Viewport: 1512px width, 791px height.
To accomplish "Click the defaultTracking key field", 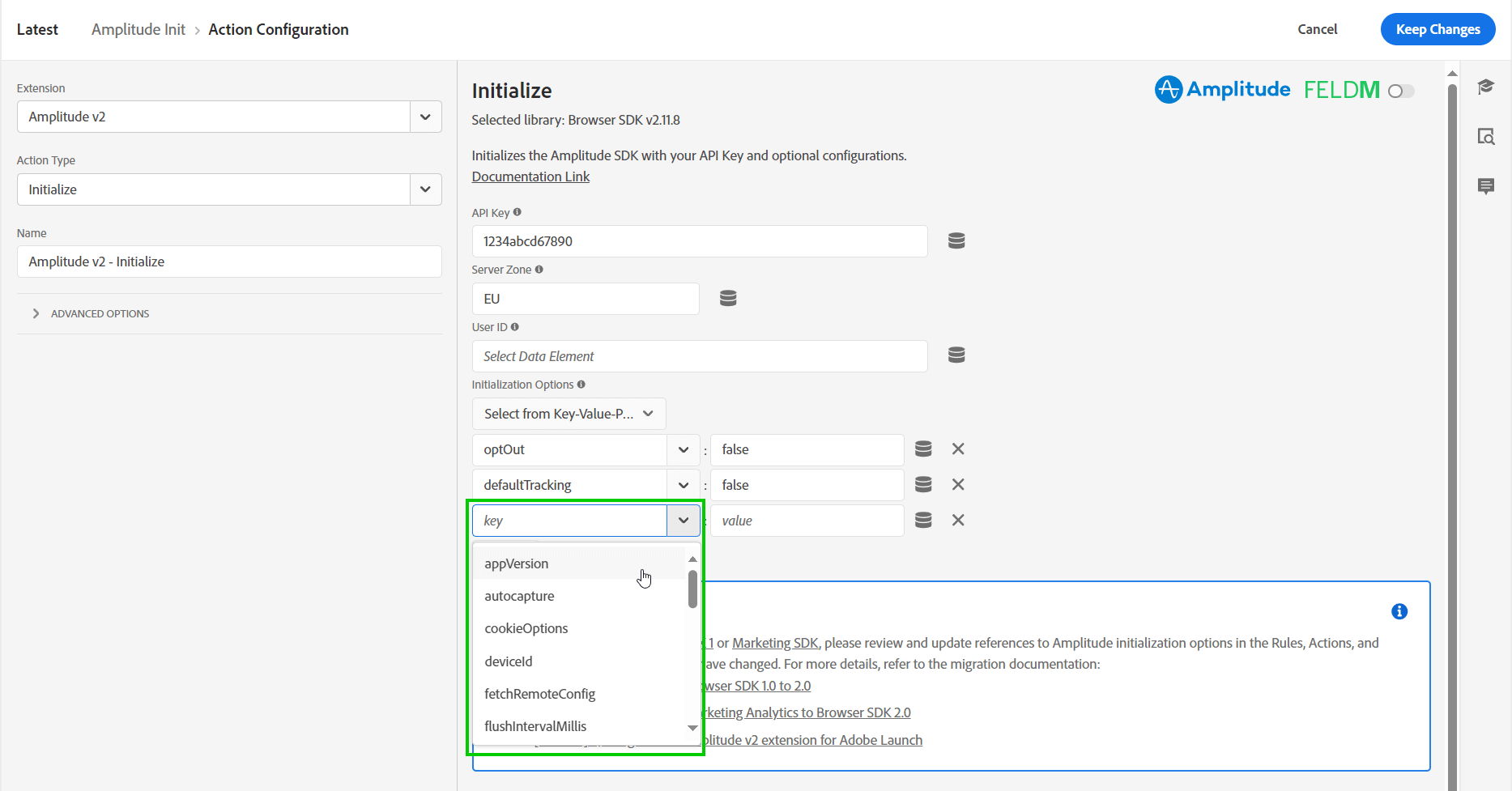I will 570,485.
